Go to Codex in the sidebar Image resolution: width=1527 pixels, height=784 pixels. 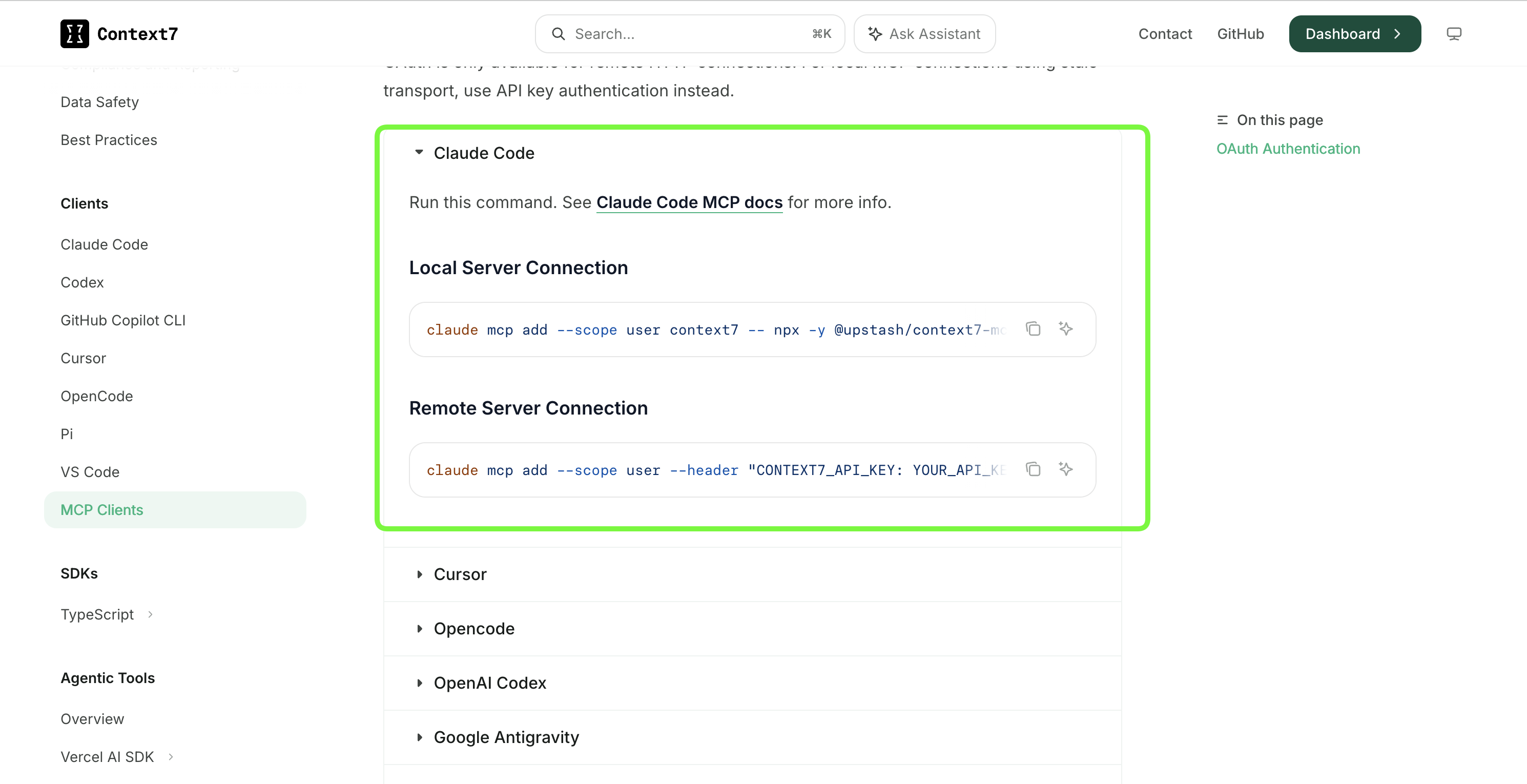pyautogui.click(x=82, y=282)
